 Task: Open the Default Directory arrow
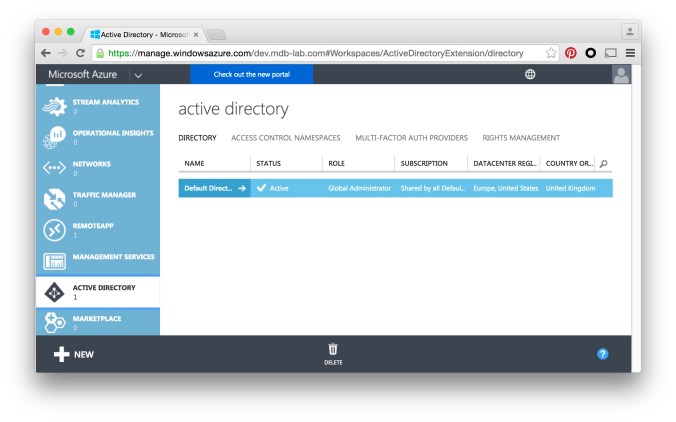242,188
